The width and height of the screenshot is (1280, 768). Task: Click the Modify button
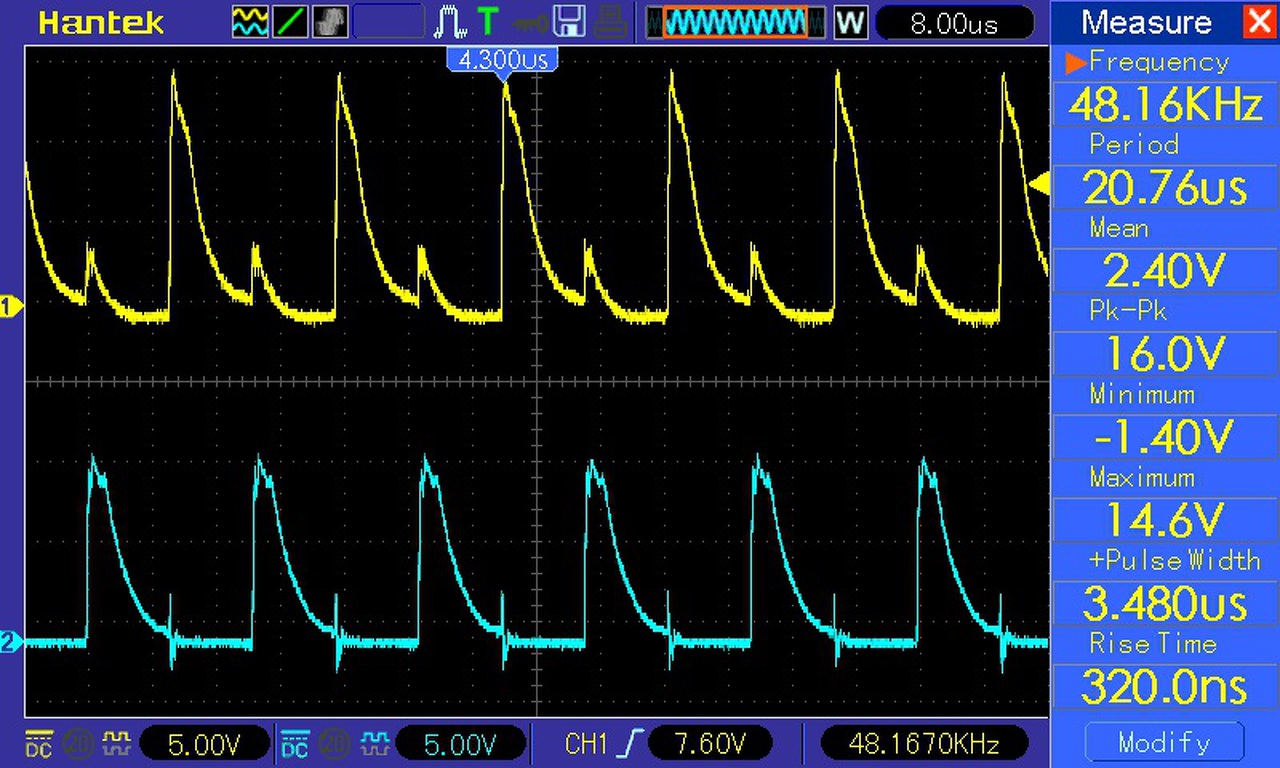click(1165, 742)
